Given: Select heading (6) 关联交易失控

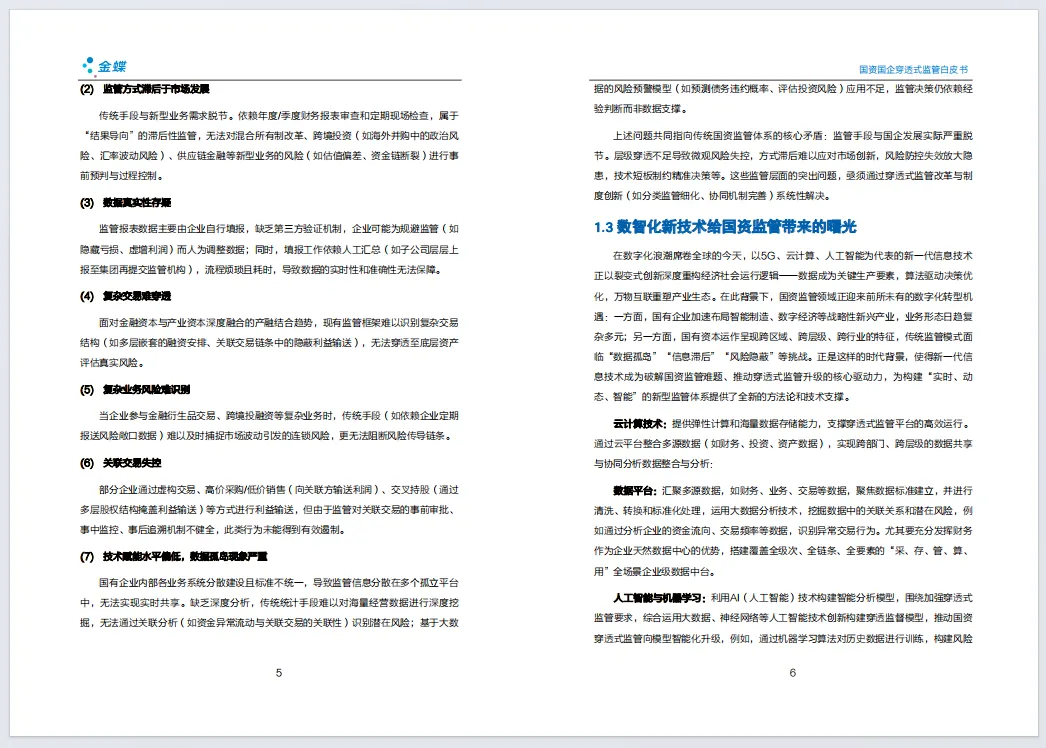Looking at the screenshot, I should coord(121,463).
